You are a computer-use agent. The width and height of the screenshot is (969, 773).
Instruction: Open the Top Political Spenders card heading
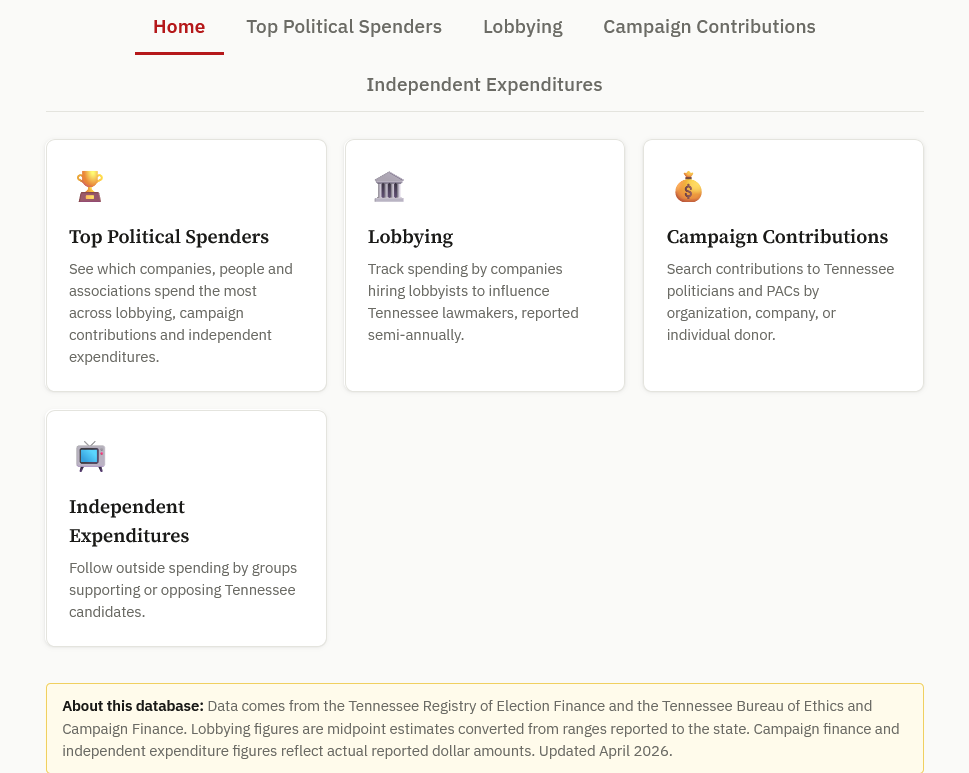(169, 237)
